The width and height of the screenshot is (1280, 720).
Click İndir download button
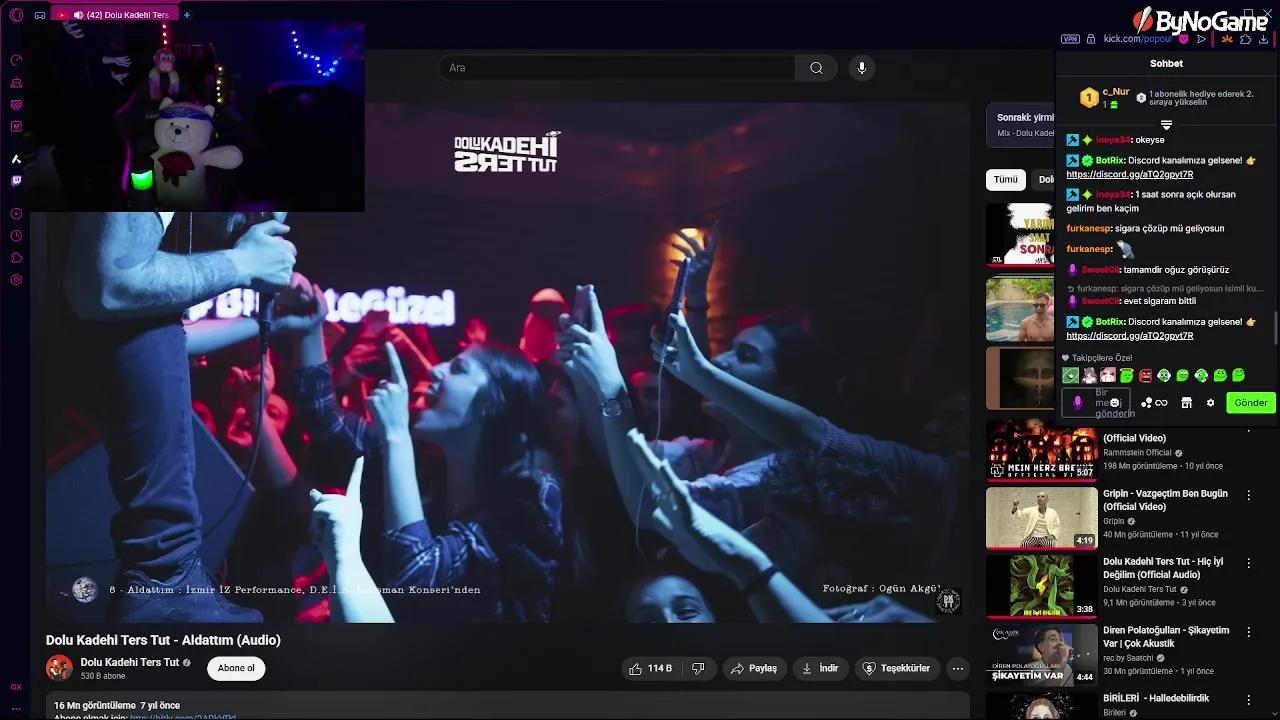[820, 668]
